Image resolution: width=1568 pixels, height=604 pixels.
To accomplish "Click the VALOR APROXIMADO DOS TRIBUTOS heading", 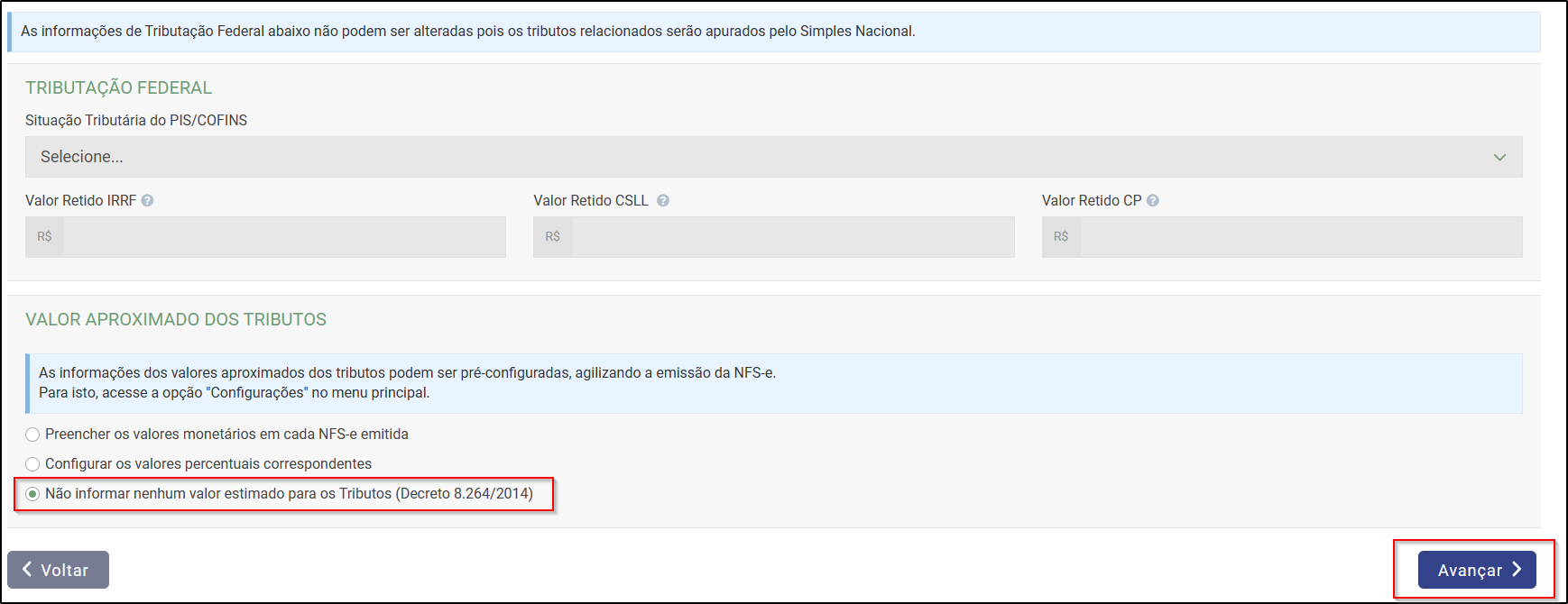I will pyautogui.click(x=176, y=319).
